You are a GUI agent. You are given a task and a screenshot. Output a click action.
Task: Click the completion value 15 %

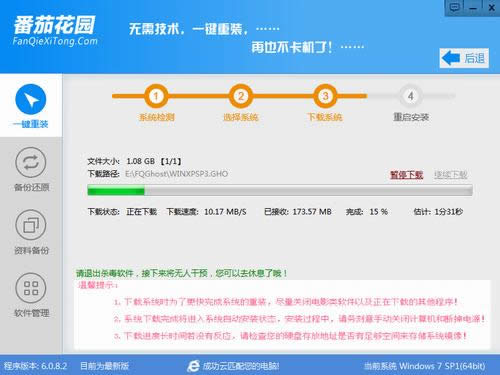(378, 212)
